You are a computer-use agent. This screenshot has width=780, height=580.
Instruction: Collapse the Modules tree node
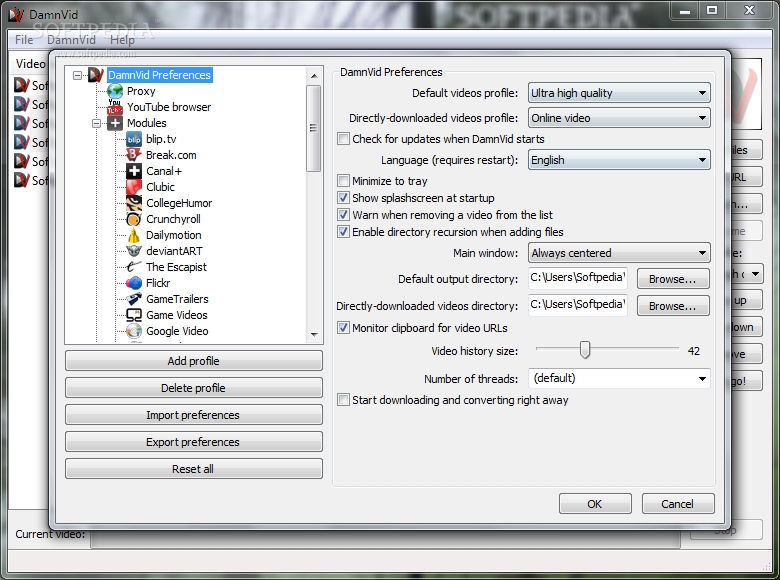tap(97, 123)
